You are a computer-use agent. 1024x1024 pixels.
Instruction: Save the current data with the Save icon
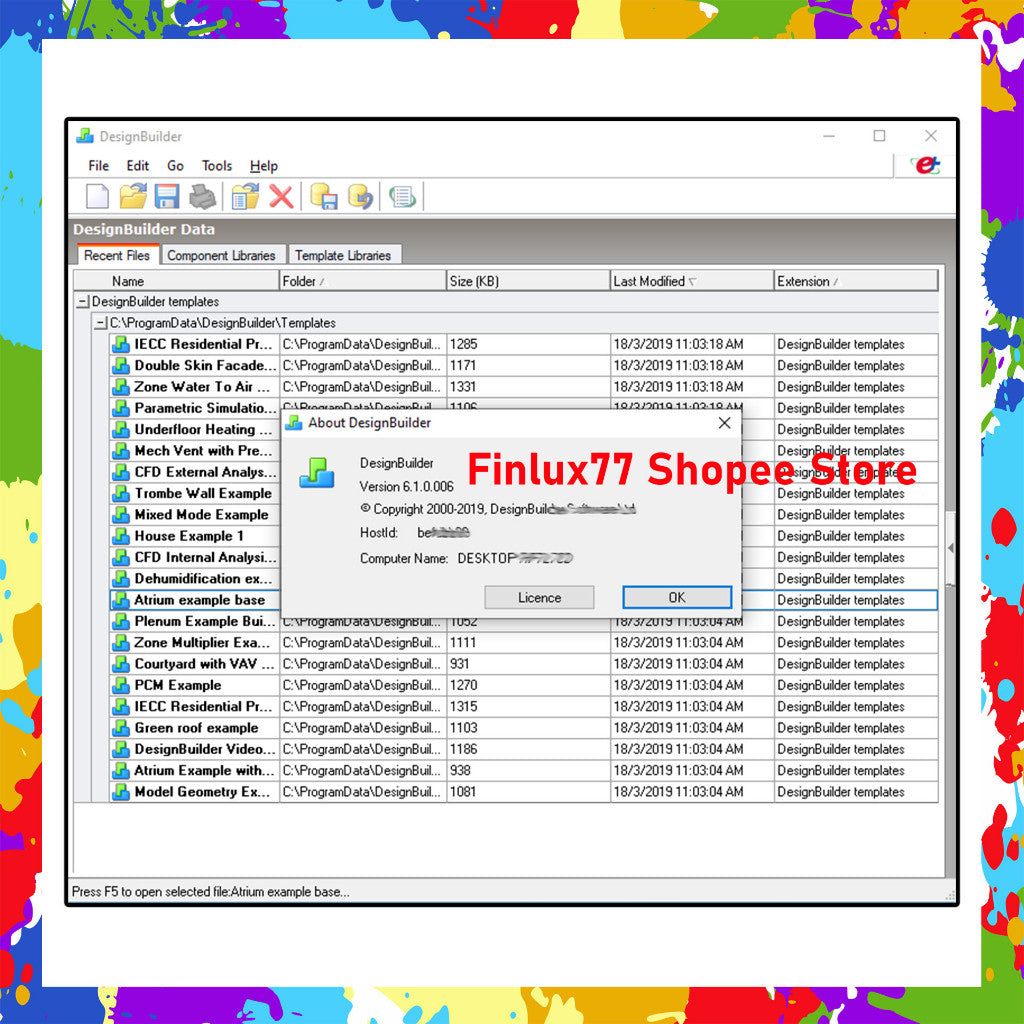tap(169, 196)
